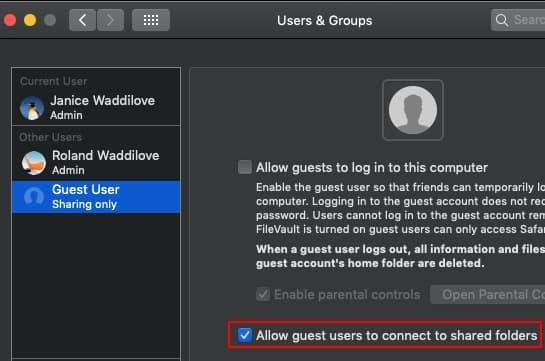Uncheck Allow guest users to connect to shared folders
The width and height of the screenshot is (545, 361).
[x=245, y=335]
